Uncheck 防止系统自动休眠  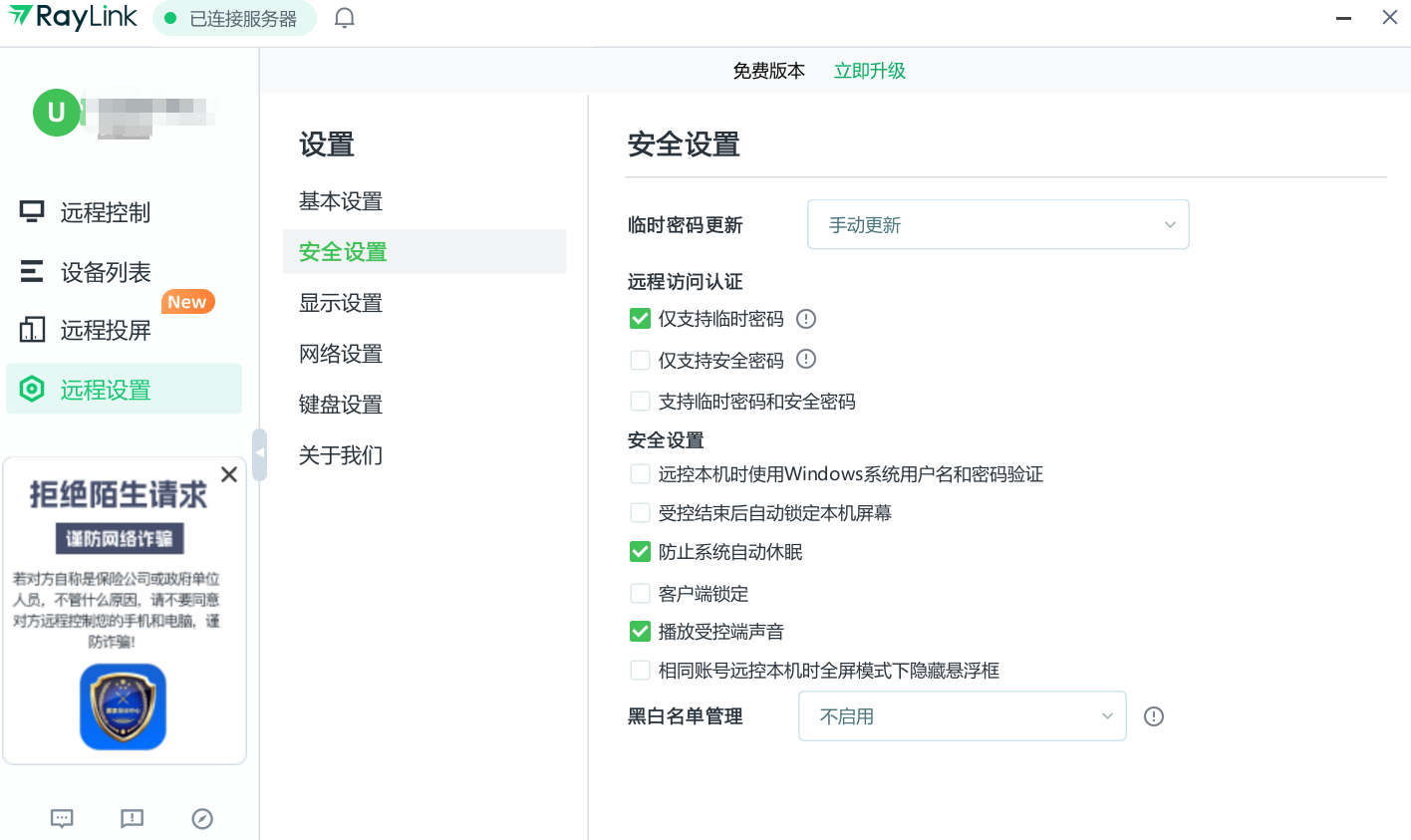point(640,552)
